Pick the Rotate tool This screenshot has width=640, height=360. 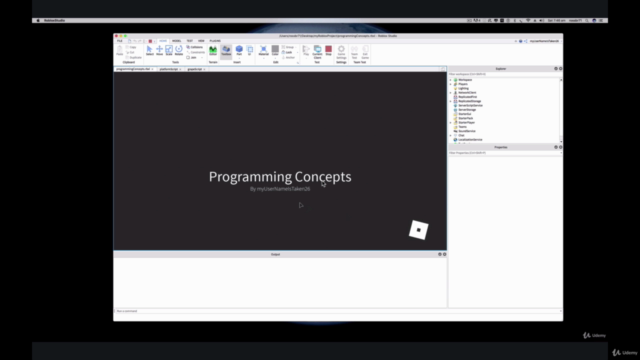pyautogui.click(x=179, y=51)
